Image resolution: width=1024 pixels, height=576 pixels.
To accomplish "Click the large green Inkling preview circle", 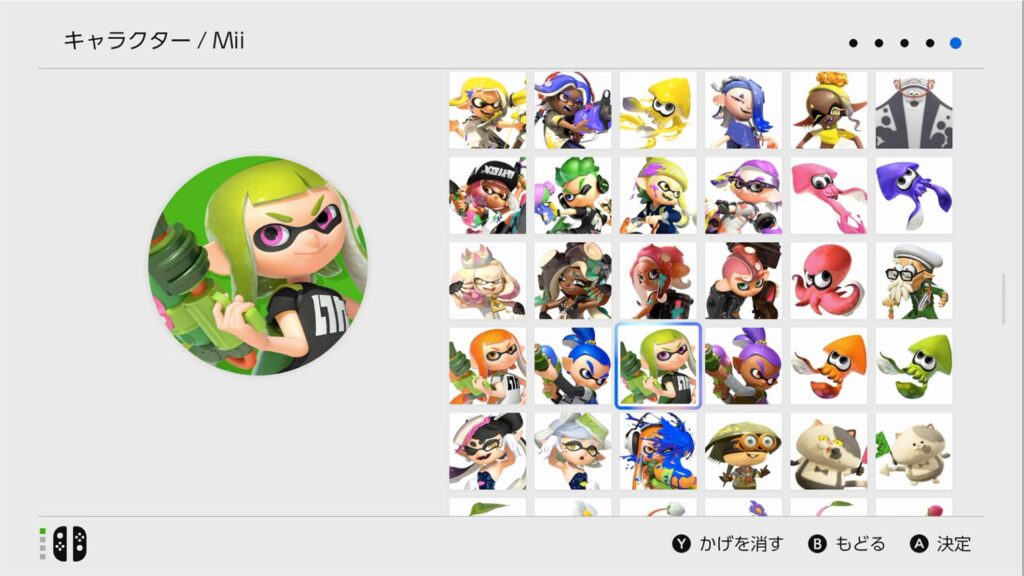I will point(258,265).
